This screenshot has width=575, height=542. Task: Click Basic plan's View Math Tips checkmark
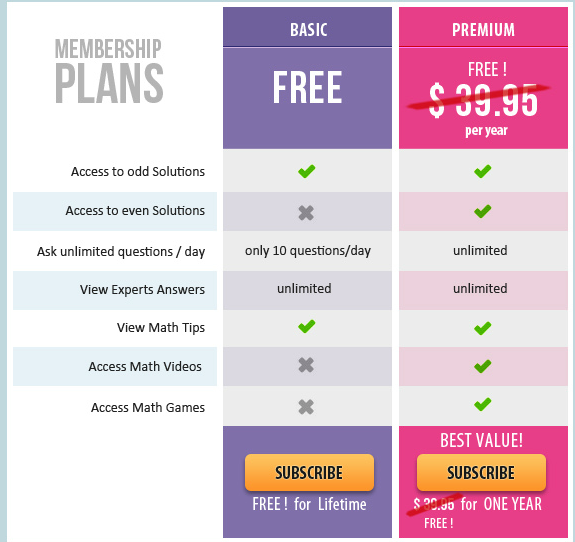point(307,326)
